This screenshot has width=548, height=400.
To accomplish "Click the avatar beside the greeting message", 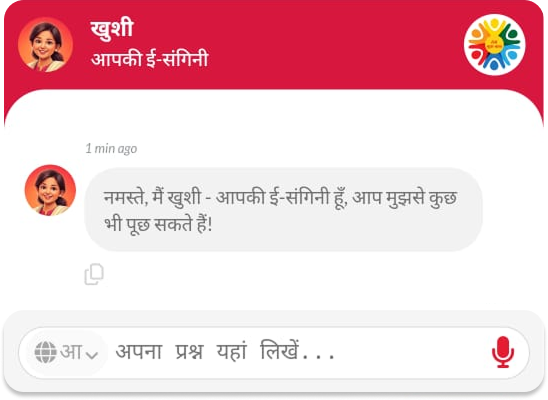I will pos(50,190).
